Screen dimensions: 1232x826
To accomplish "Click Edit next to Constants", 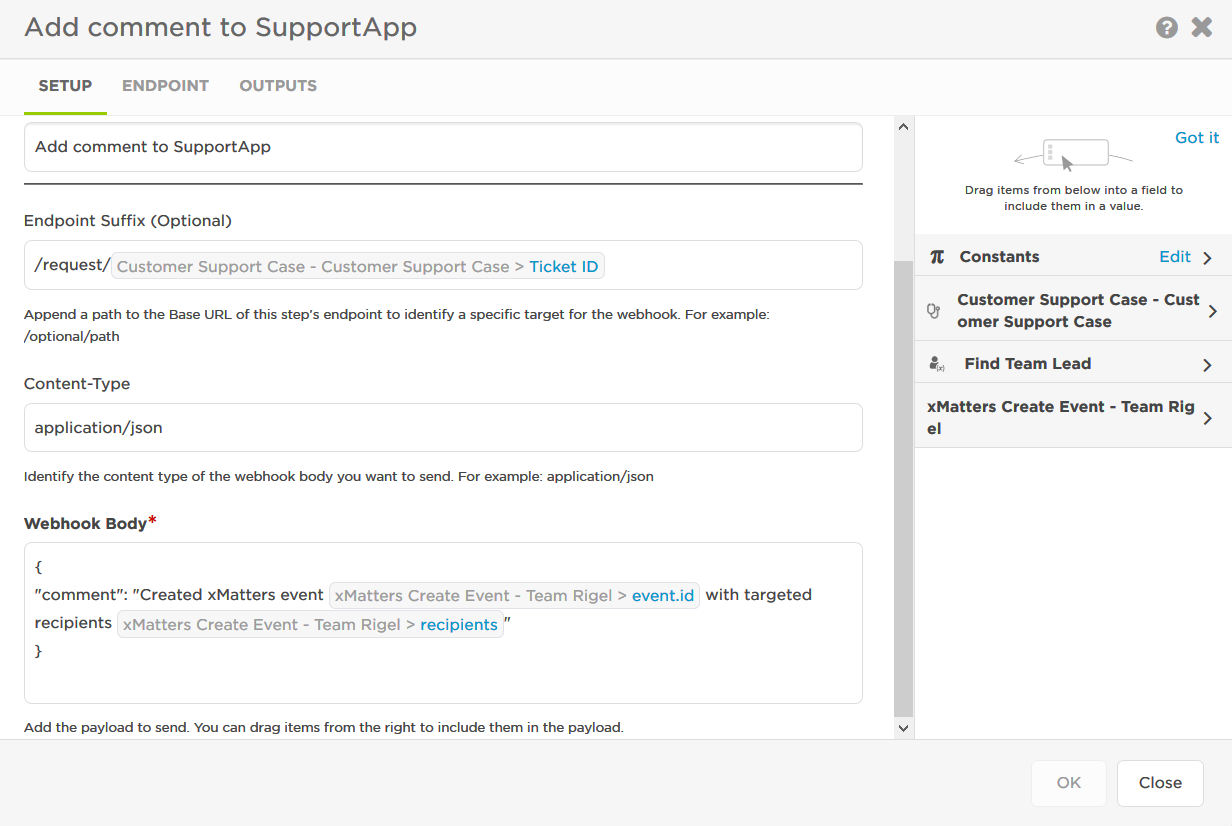I will coord(1175,257).
